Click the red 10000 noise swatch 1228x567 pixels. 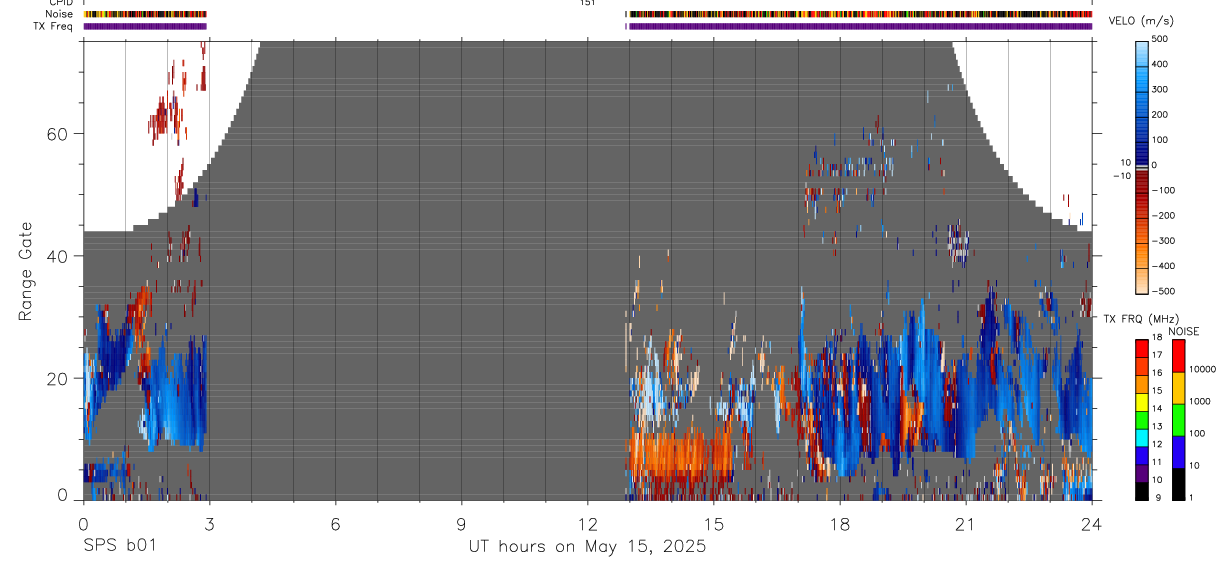tap(1178, 355)
